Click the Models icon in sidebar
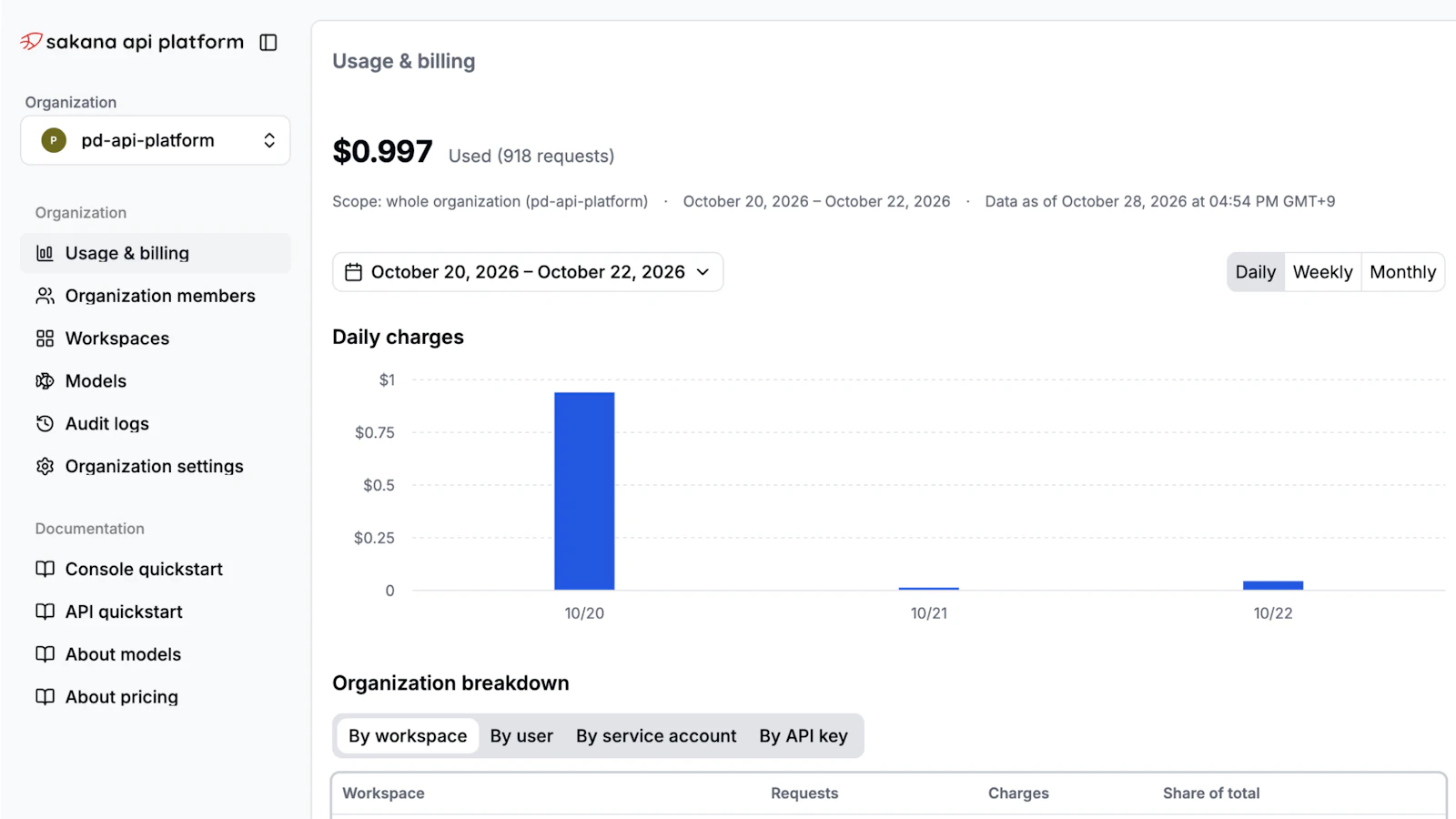The height and width of the screenshot is (819, 1456). 45,381
